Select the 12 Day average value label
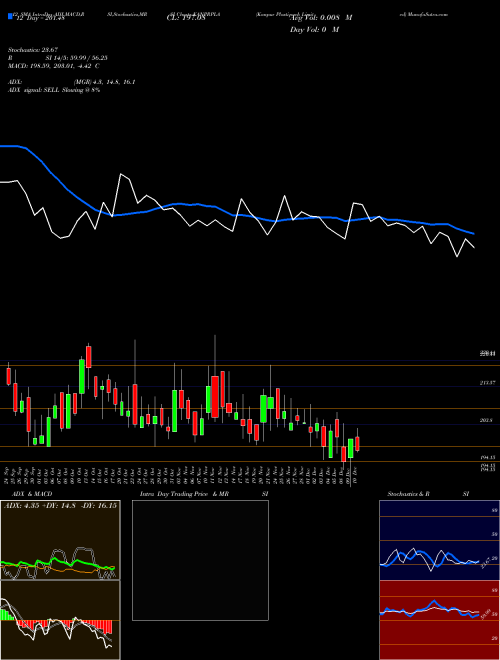 (x=40, y=18)
